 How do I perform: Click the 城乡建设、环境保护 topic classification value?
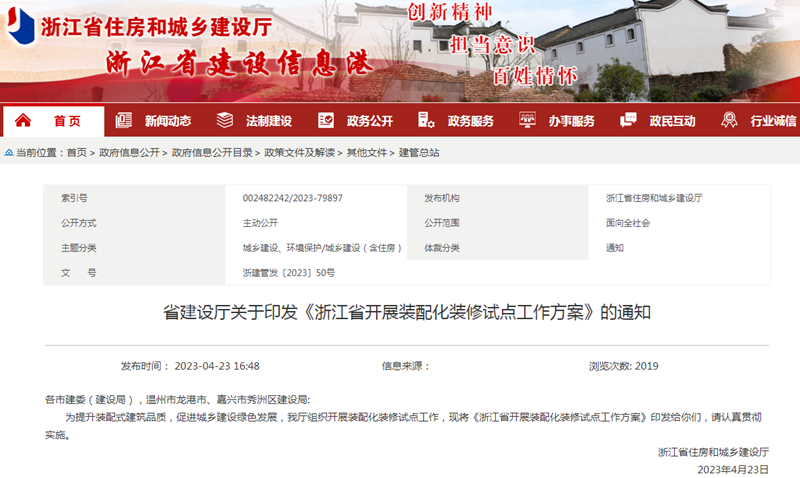coord(322,248)
